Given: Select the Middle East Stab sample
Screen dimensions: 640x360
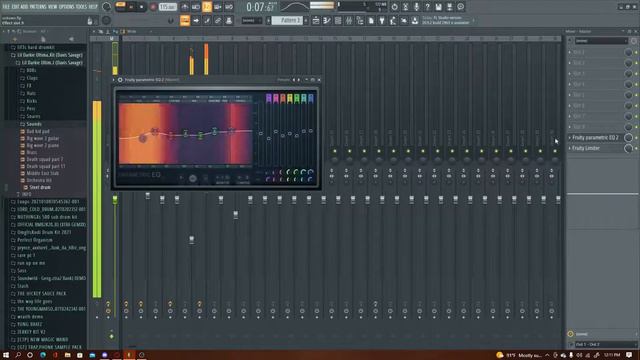Looking at the screenshot, I should [x=42, y=173].
